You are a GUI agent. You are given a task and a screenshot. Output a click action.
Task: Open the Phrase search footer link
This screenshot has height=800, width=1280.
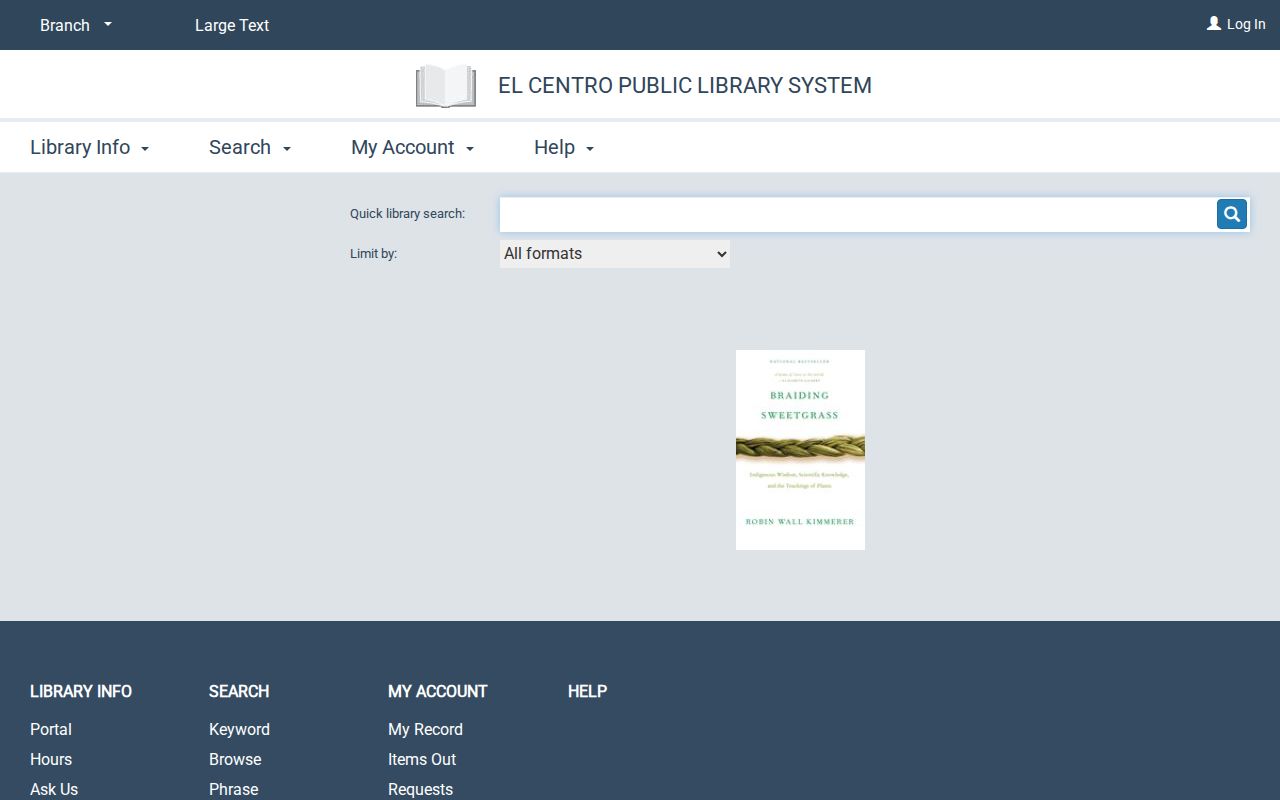234,789
